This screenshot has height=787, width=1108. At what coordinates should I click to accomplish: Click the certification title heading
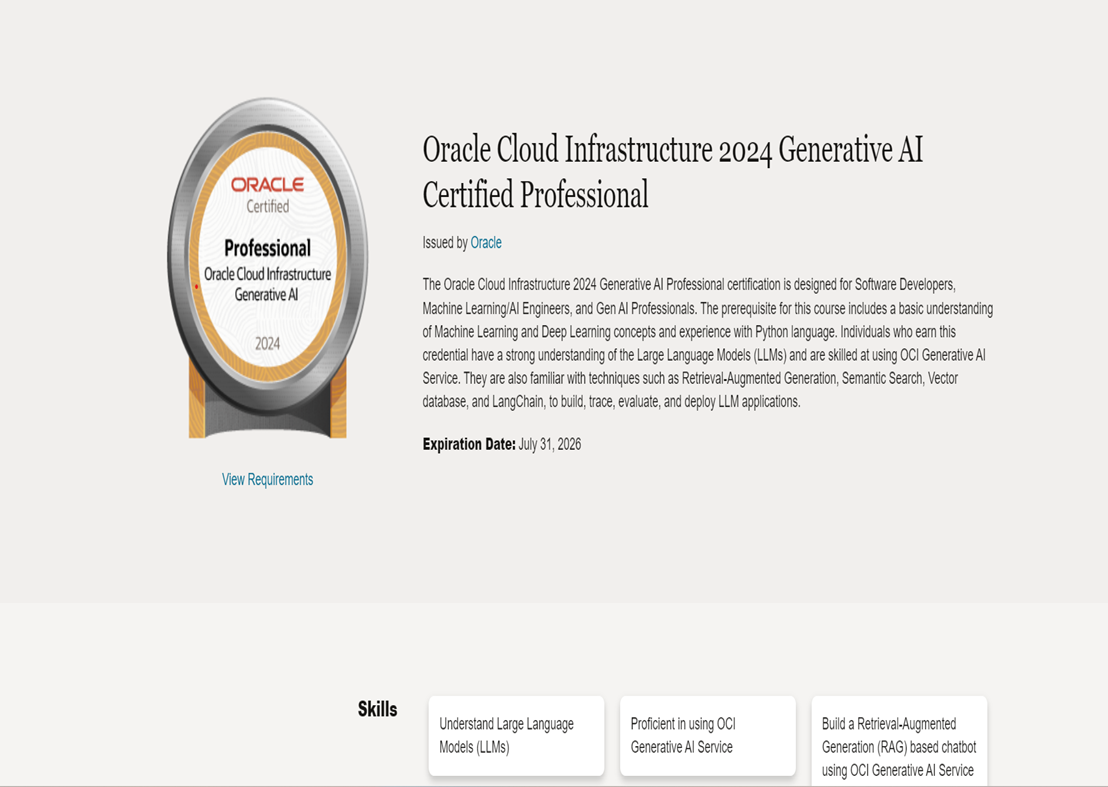click(672, 171)
